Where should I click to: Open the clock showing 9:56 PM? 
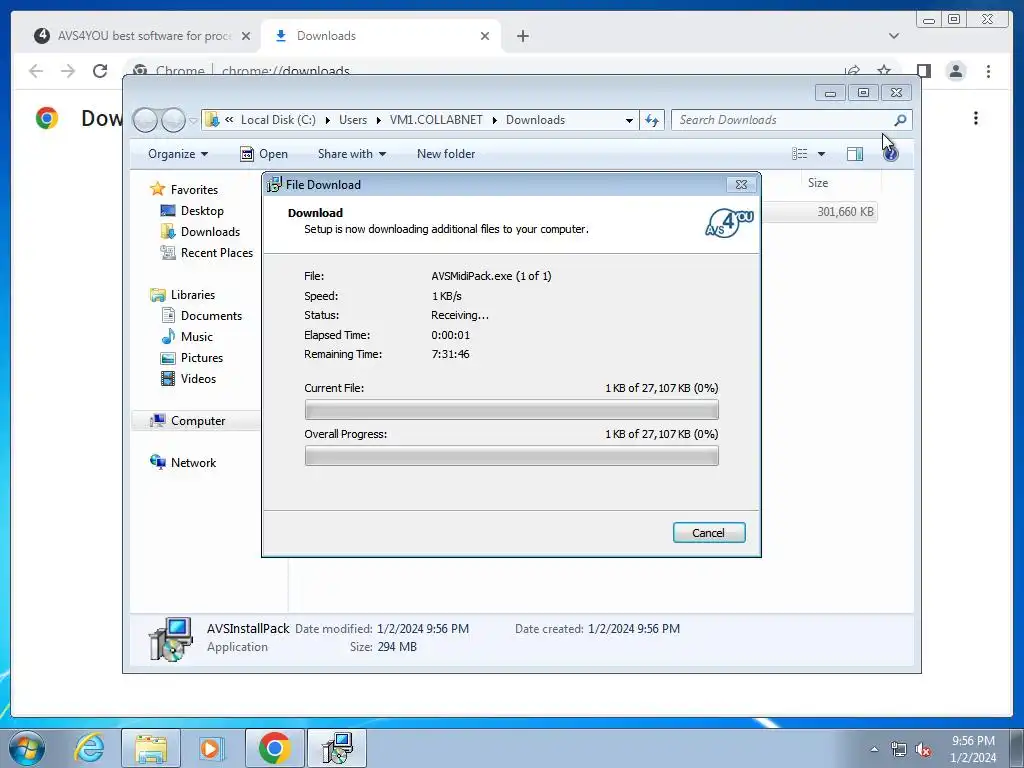point(972,749)
